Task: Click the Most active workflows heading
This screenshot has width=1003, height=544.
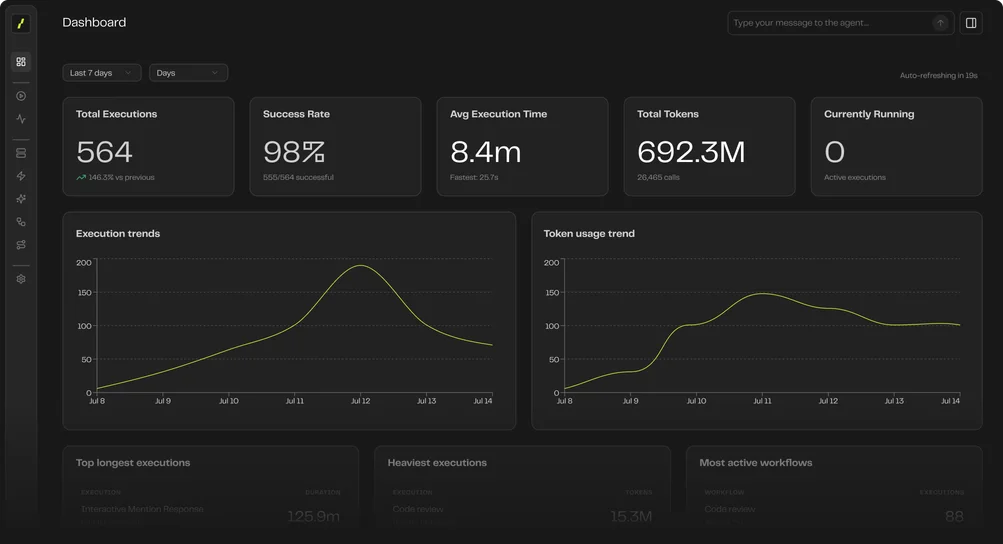Action: point(755,463)
